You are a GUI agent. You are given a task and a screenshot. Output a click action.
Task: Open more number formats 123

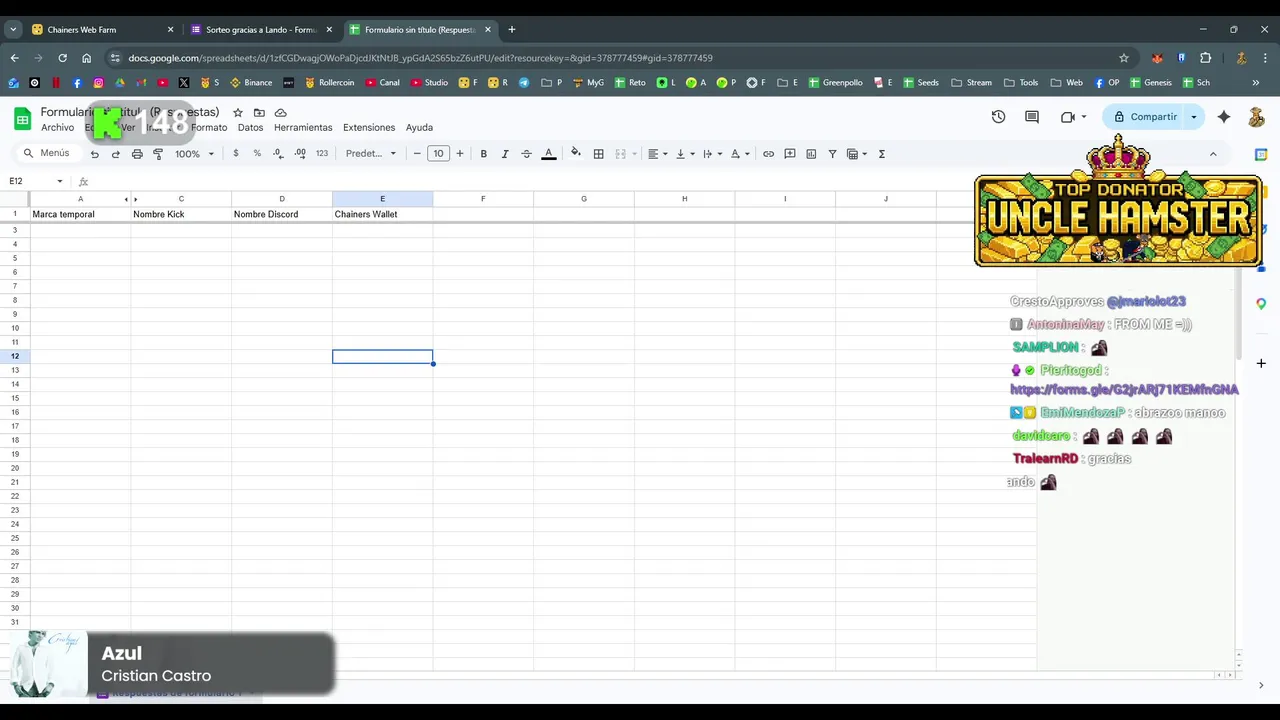[322, 154]
